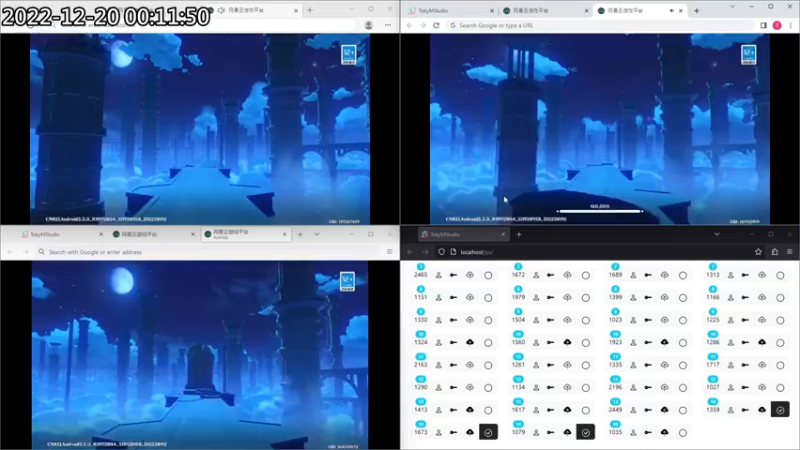Click the dark cloud icon in row 2449
This screenshot has width=800, height=450.
(664, 410)
